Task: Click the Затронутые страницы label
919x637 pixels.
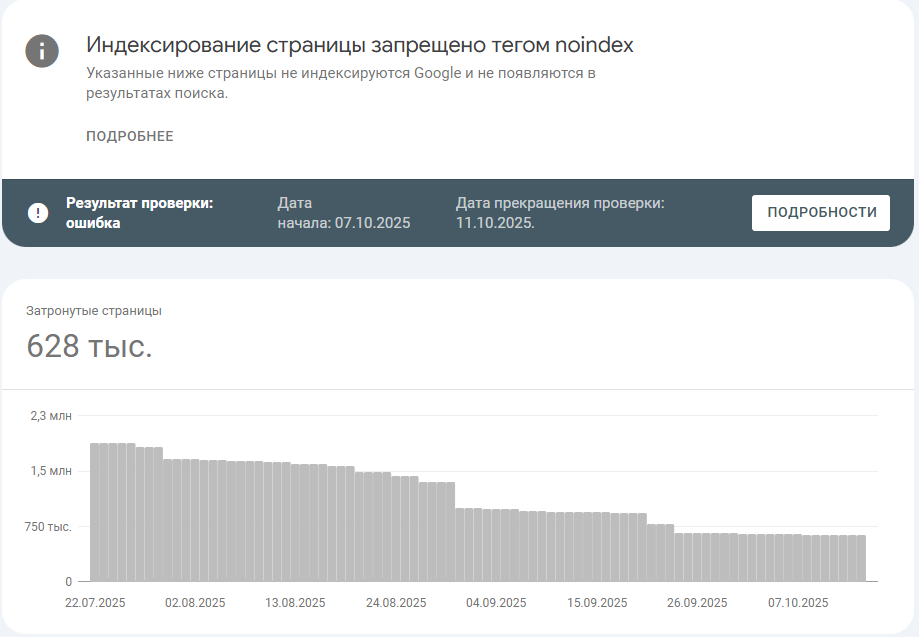Action: [x=94, y=311]
